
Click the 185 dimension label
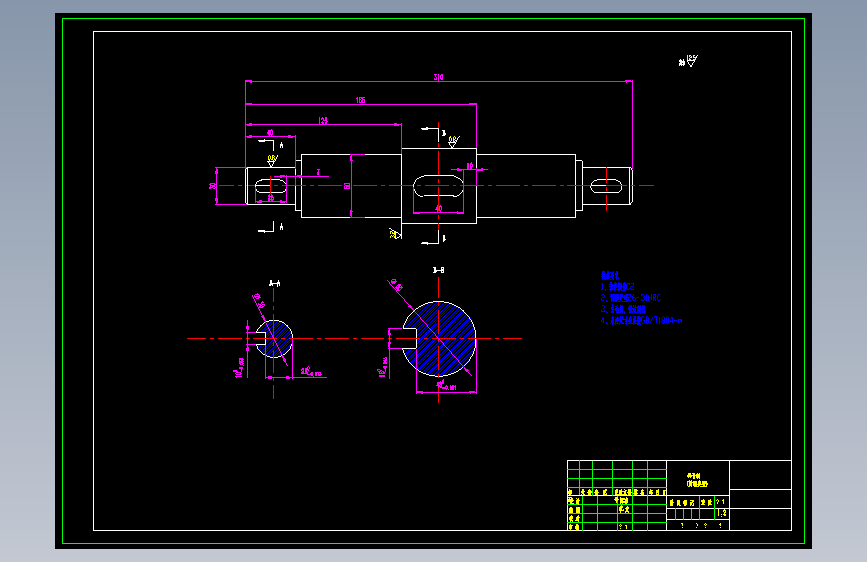click(360, 100)
